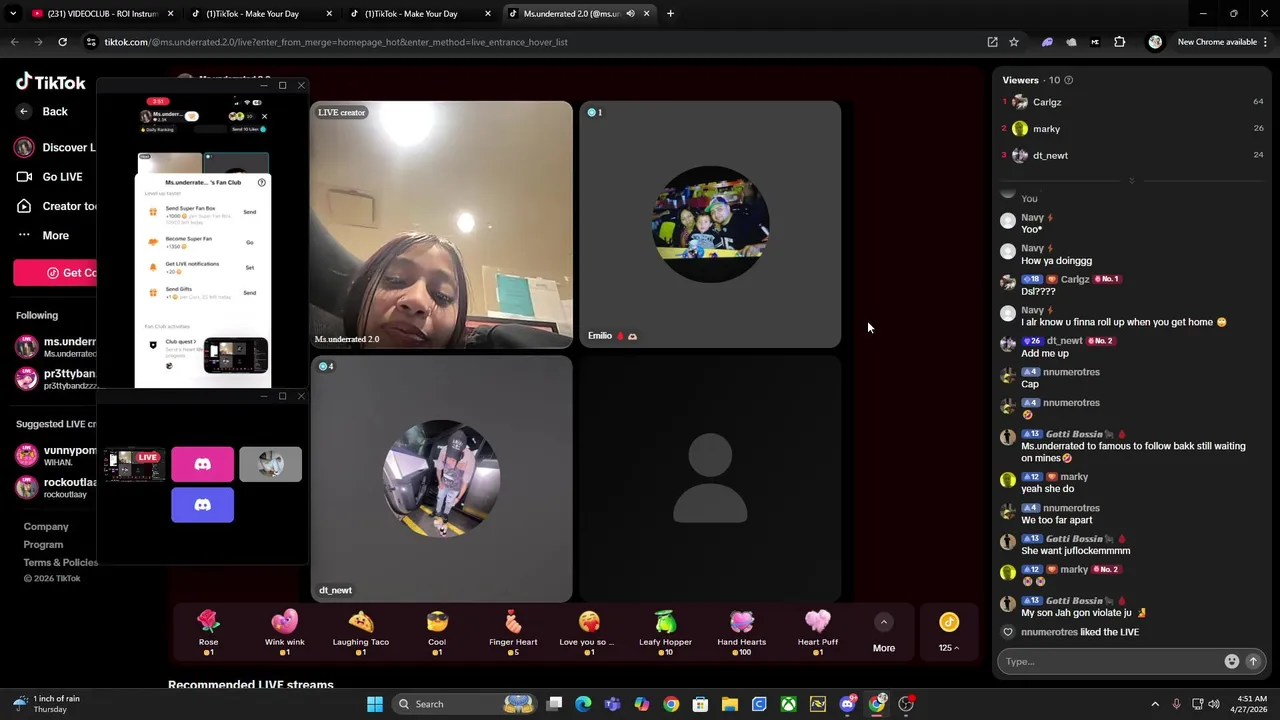Screen dimensions: 1280x720
Task: Send the Laughing Taco gift
Action: [361, 632]
